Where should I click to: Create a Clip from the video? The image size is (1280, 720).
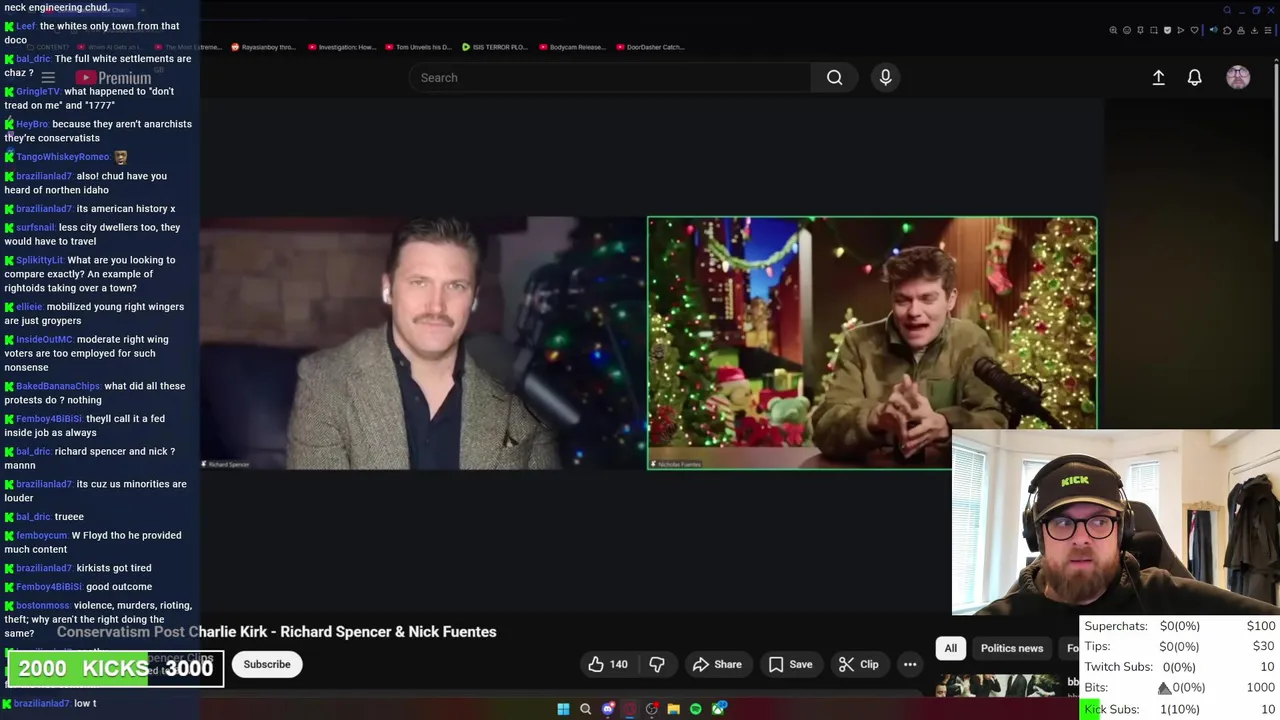click(x=859, y=664)
